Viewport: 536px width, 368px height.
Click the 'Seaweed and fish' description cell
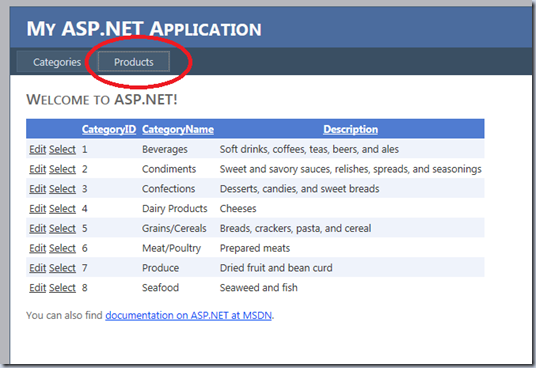click(x=258, y=288)
